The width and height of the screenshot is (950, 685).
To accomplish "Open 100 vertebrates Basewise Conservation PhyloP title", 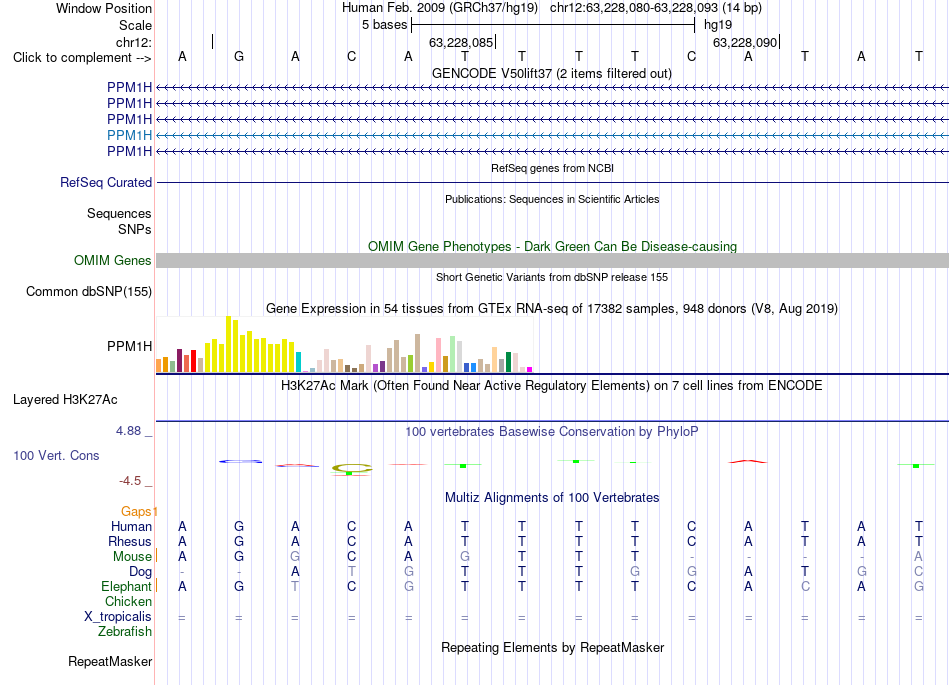I will (x=552, y=432).
